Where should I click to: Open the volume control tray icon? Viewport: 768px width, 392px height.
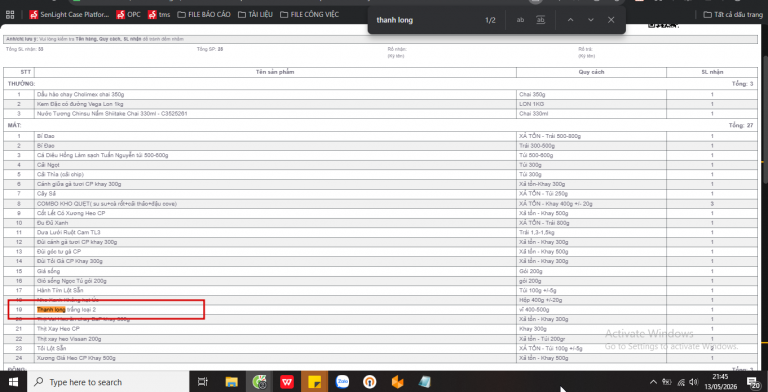(x=694, y=382)
